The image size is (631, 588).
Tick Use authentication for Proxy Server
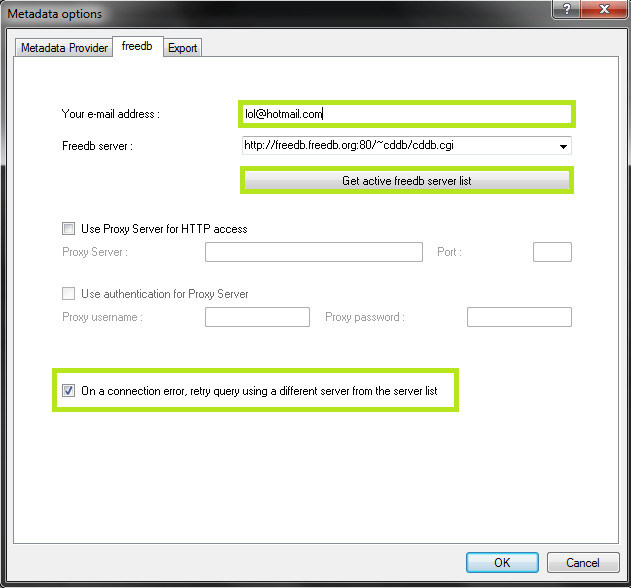click(x=69, y=294)
